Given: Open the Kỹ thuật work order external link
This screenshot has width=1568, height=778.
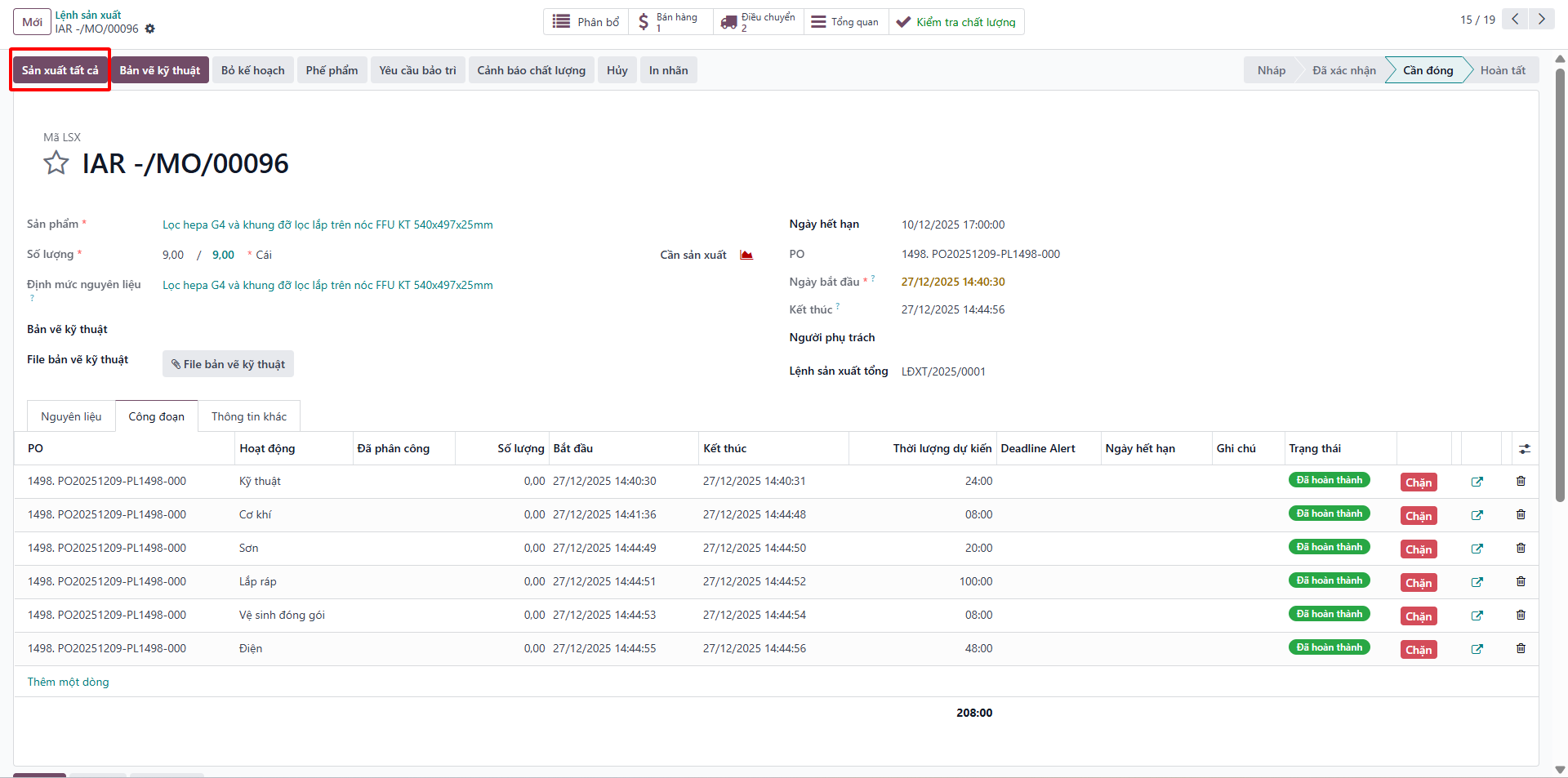Looking at the screenshot, I should click(x=1477, y=482).
